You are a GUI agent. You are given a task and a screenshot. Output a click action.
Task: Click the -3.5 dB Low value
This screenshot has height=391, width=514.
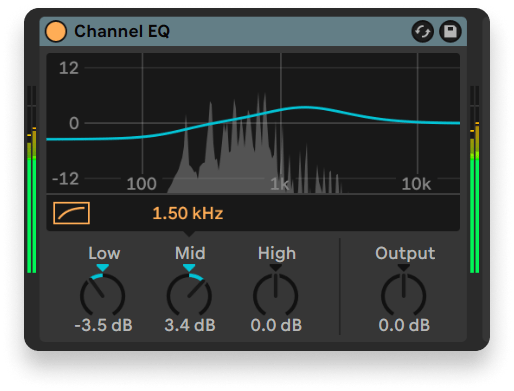point(103,325)
